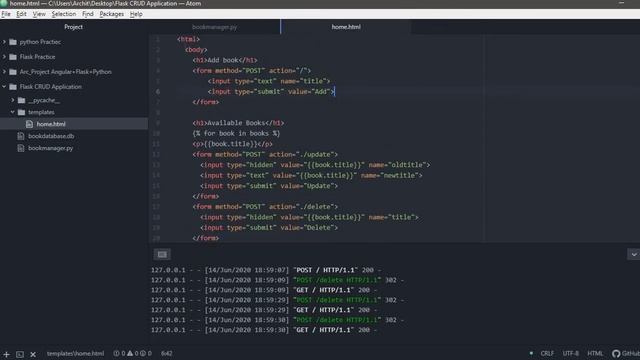640x360 pixels.
Task: Click the Flask Practice folder icon
Action: click(13, 57)
